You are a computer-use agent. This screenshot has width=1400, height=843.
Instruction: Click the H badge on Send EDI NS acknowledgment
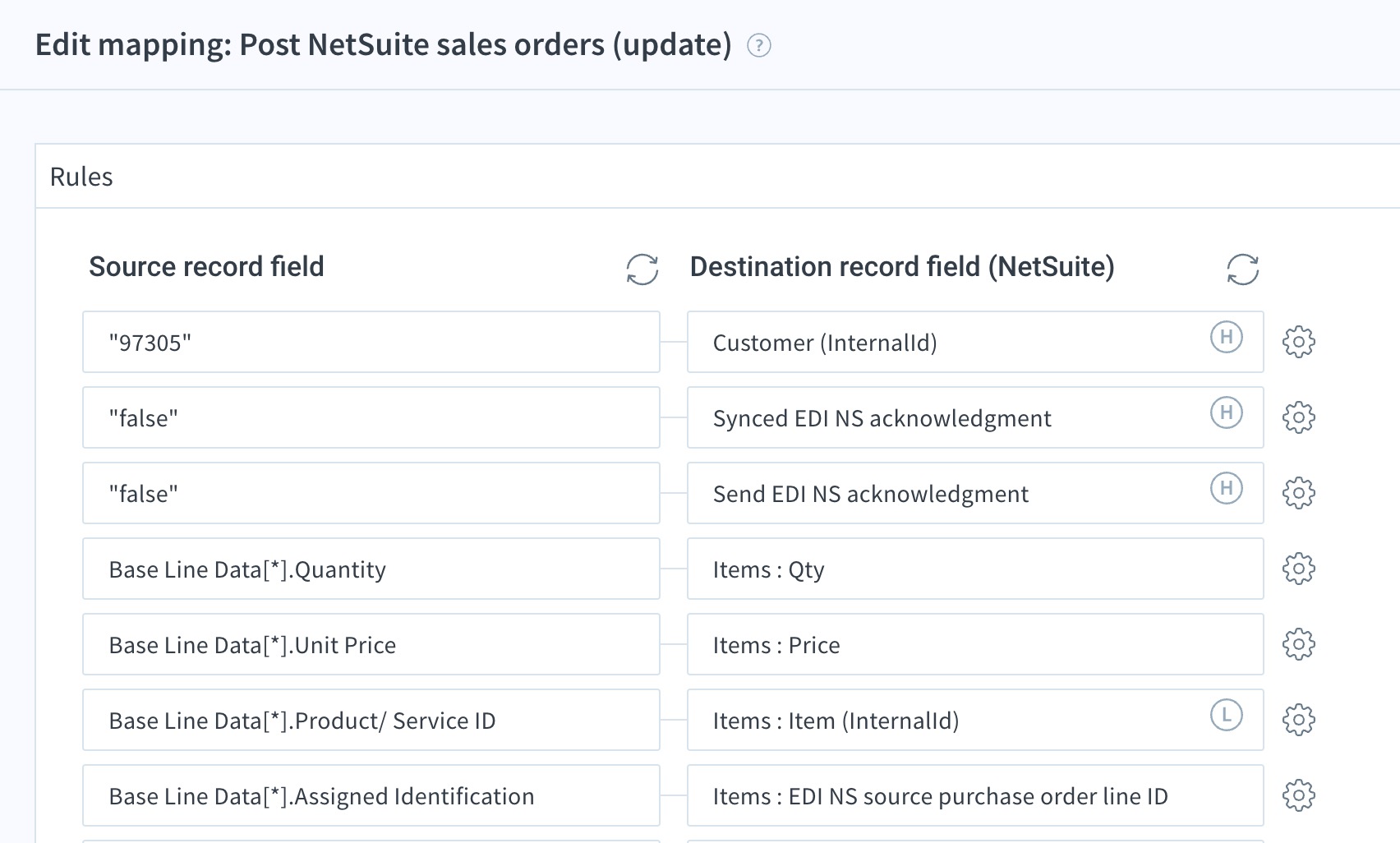[1226, 488]
